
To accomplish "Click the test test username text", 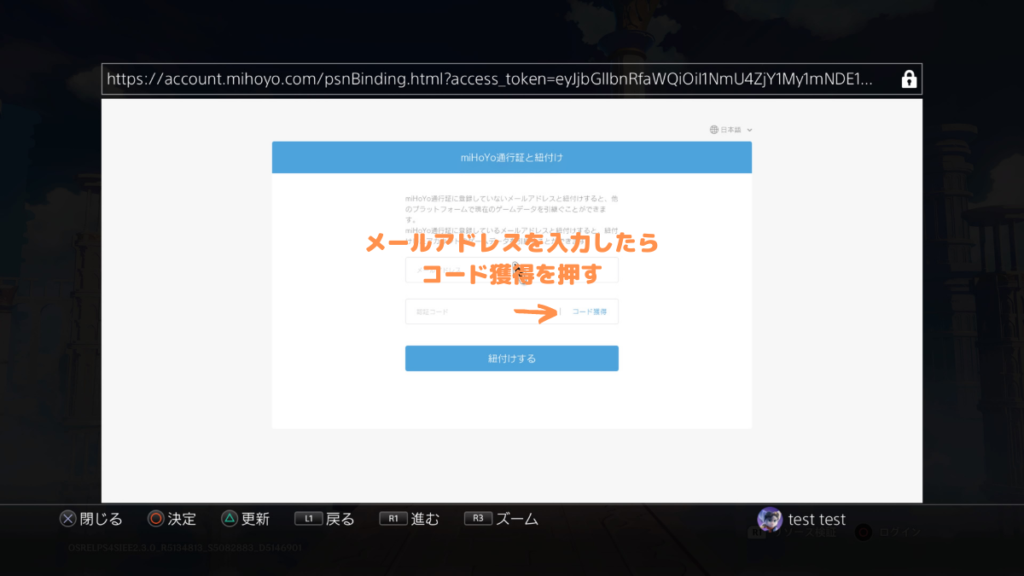I will (816, 519).
